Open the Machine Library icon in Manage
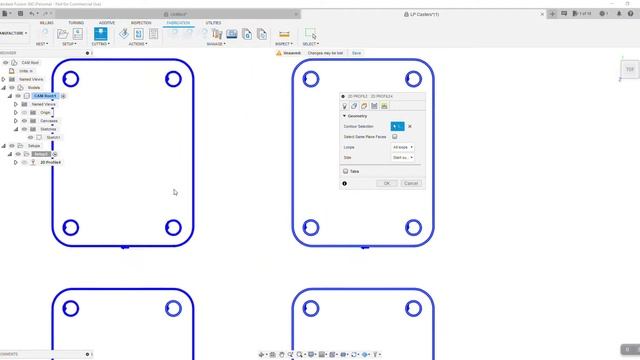This screenshot has width=640, height=360. pos(232,34)
